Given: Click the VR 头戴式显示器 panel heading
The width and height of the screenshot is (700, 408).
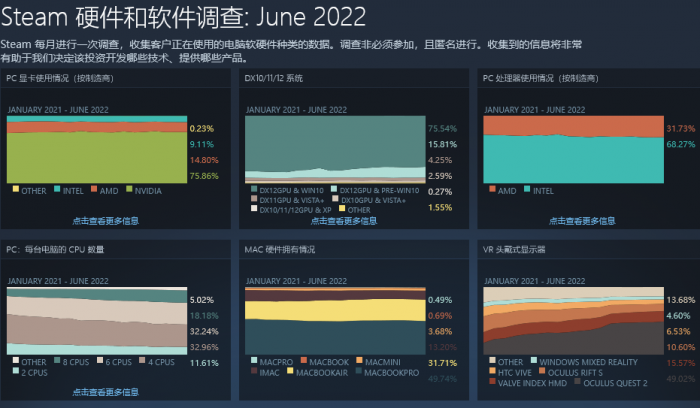Looking at the screenshot, I should tap(520, 248).
